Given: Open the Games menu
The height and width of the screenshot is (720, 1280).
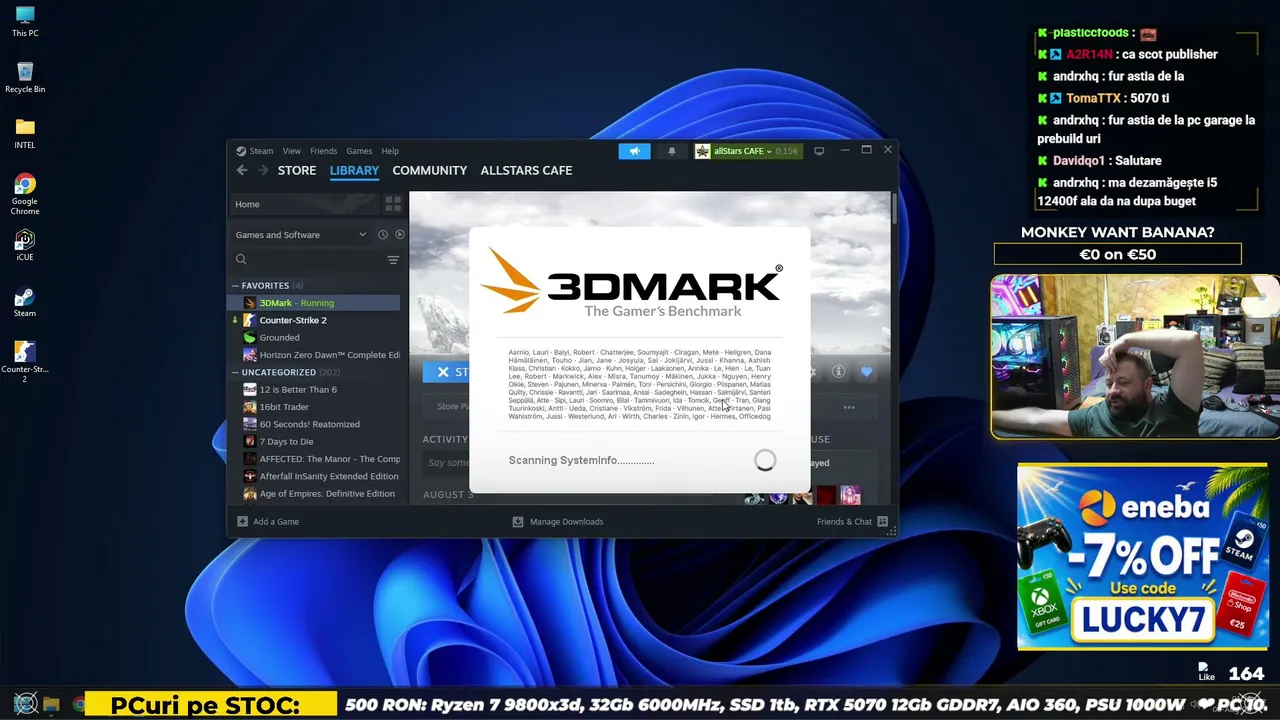Looking at the screenshot, I should point(359,151).
